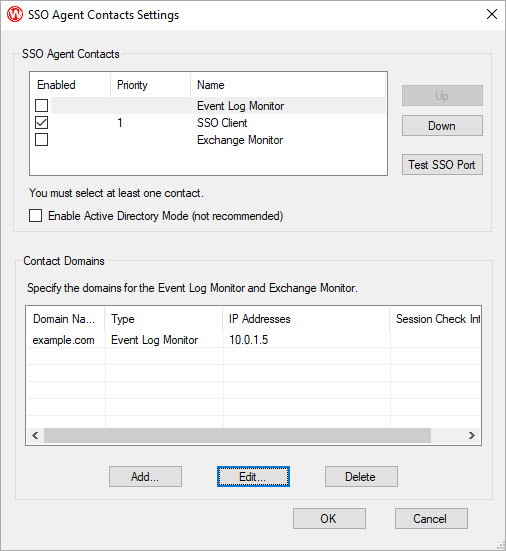
Task: Select the example.com domain entry
Action: coord(64,340)
